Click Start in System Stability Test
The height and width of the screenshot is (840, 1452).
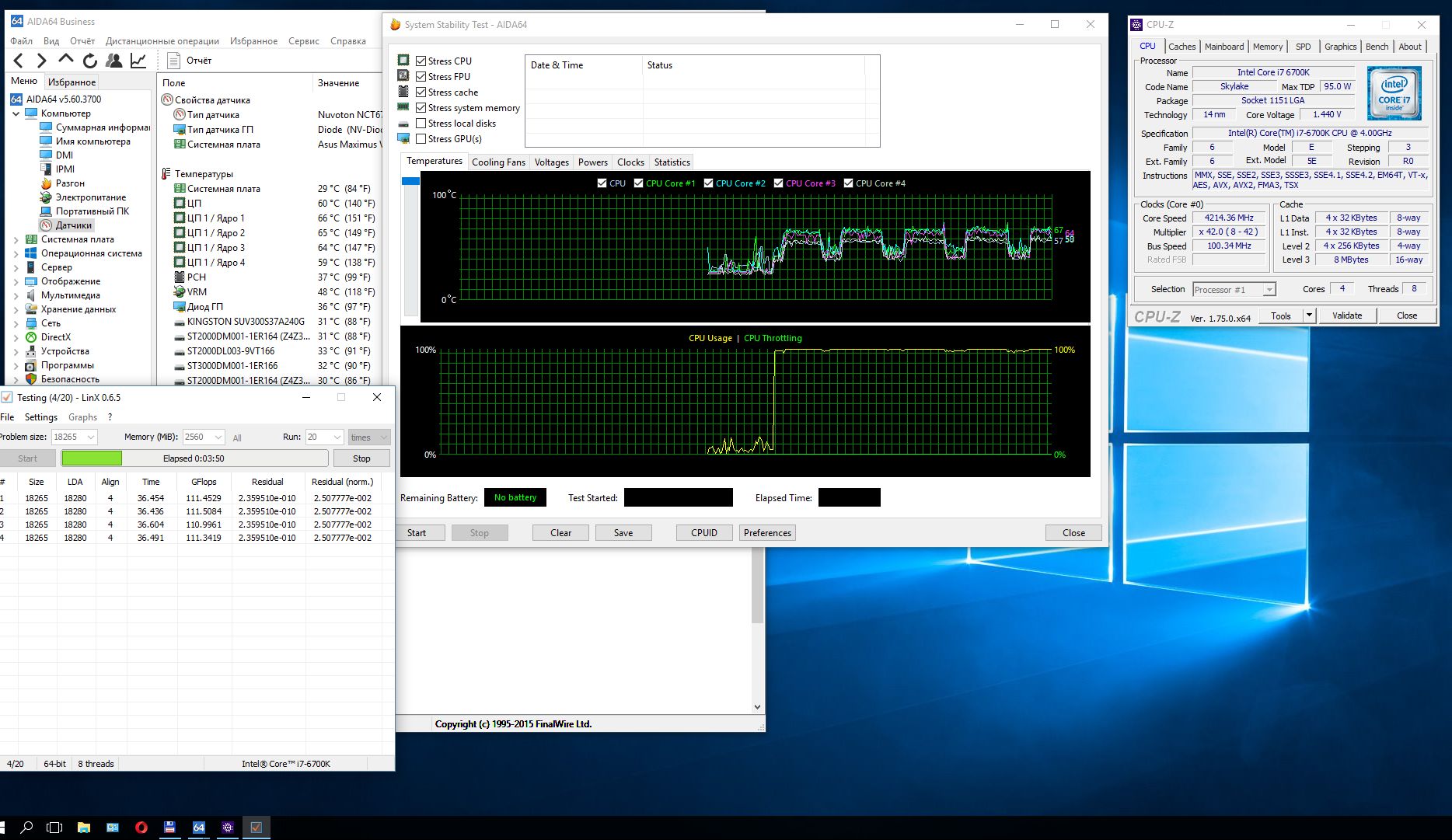417,533
